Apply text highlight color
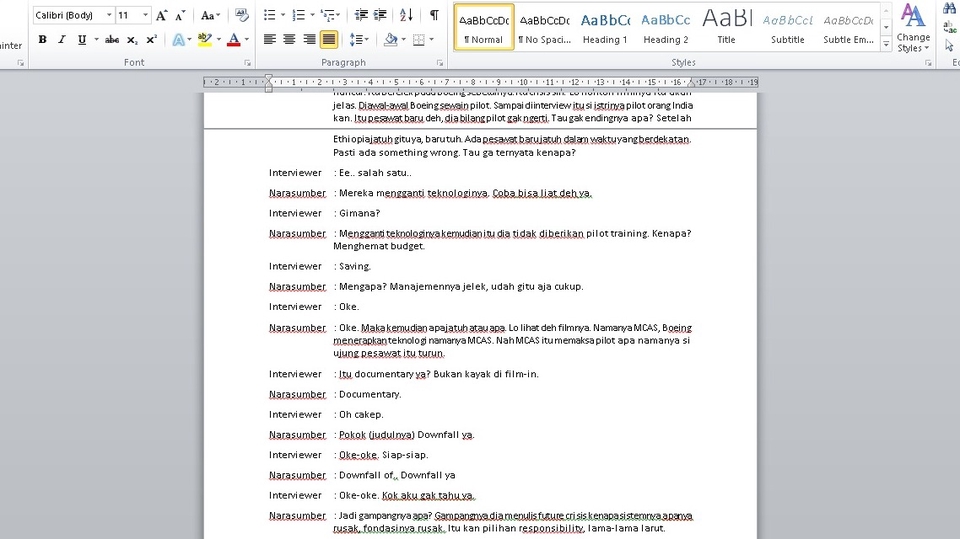Viewport: 960px width, 539px height. point(204,40)
